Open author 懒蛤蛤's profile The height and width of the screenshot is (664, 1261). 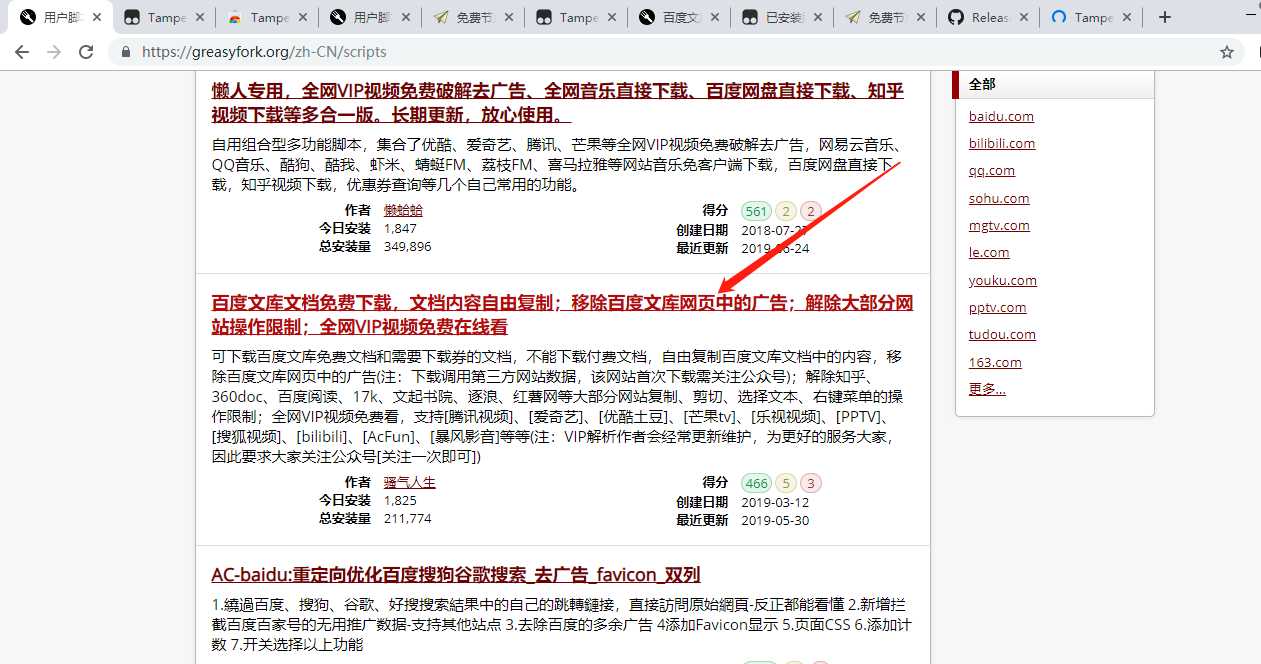coord(403,210)
